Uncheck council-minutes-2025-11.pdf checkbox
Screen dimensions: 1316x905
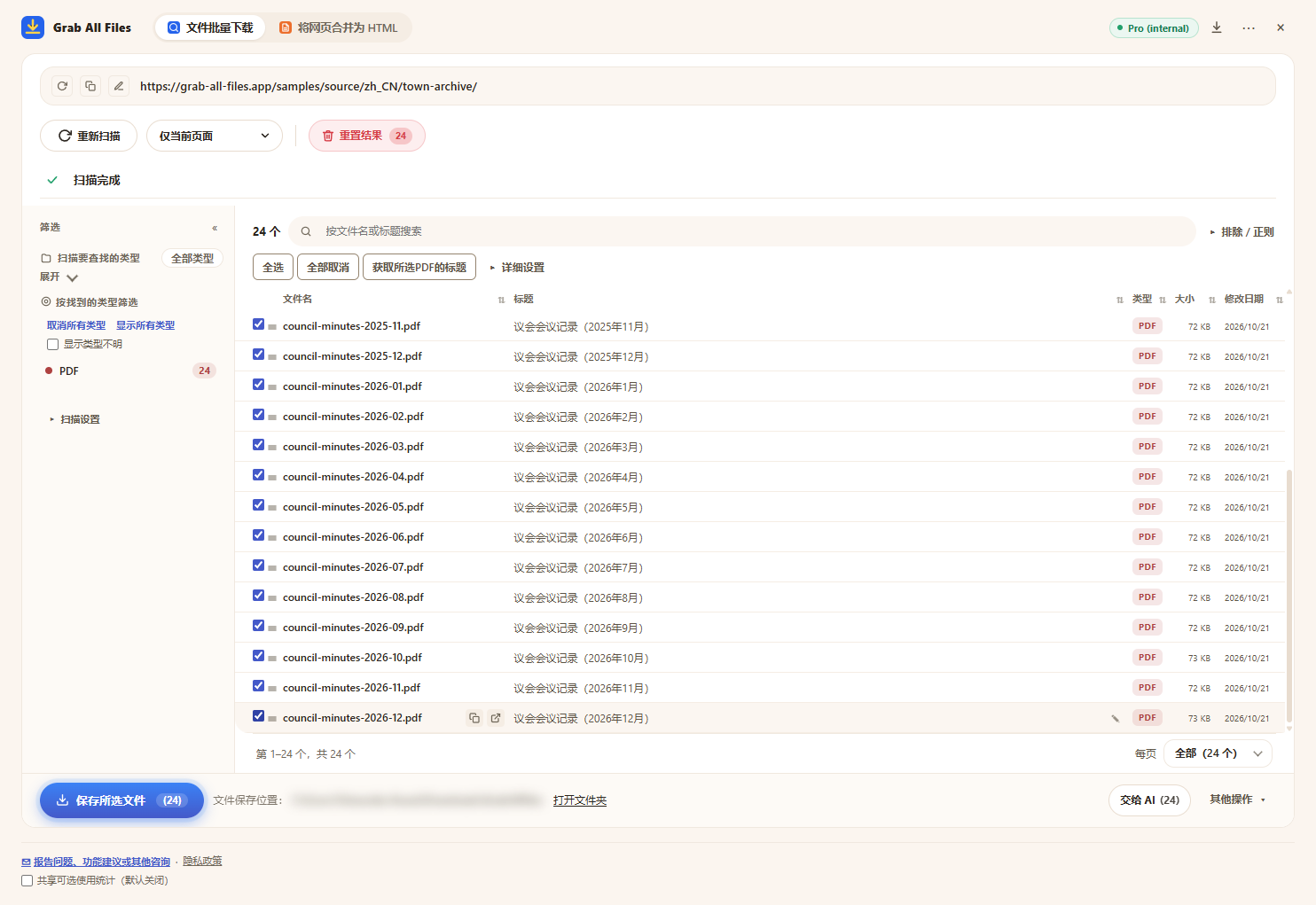pos(258,324)
